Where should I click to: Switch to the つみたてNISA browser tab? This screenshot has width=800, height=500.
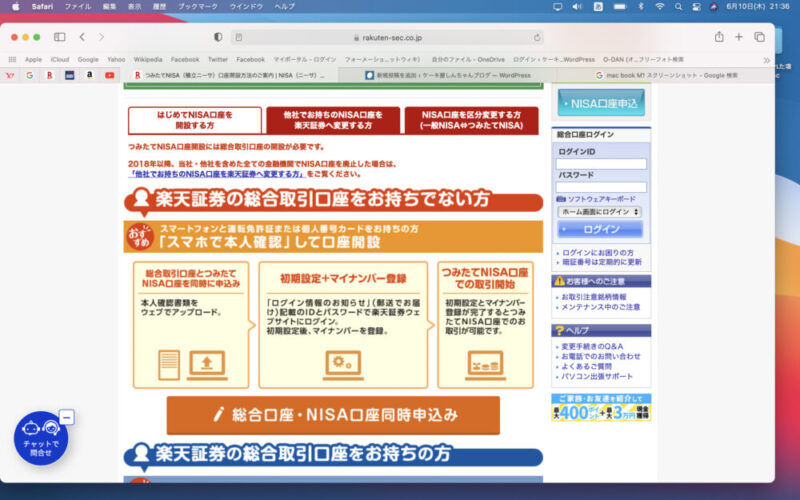point(230,75)
